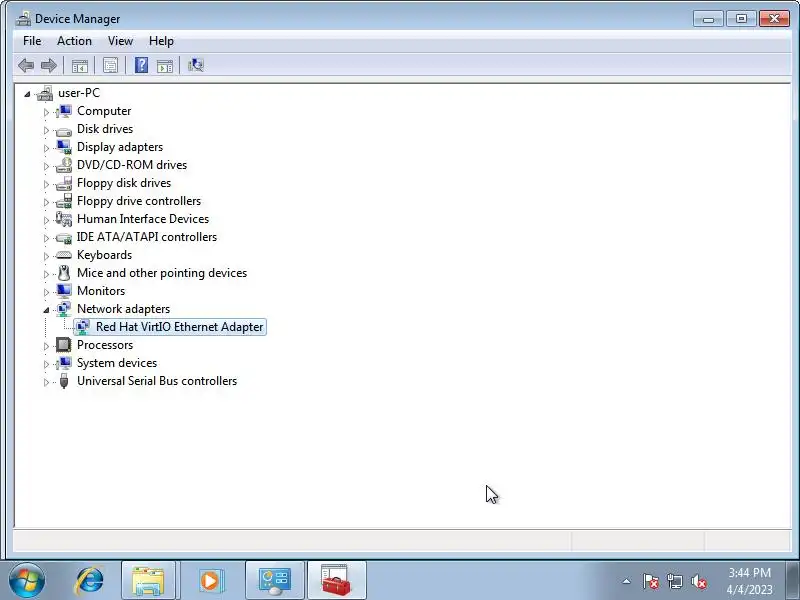Click the Keyboards category icon
The width and height of the screenshot is (800, 600).
click(64, 255)
